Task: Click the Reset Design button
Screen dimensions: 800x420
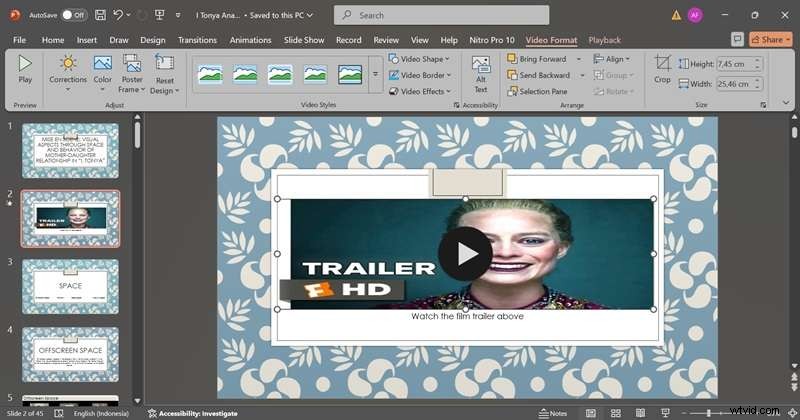Action: pyautogui.click(x=164, y=73)
